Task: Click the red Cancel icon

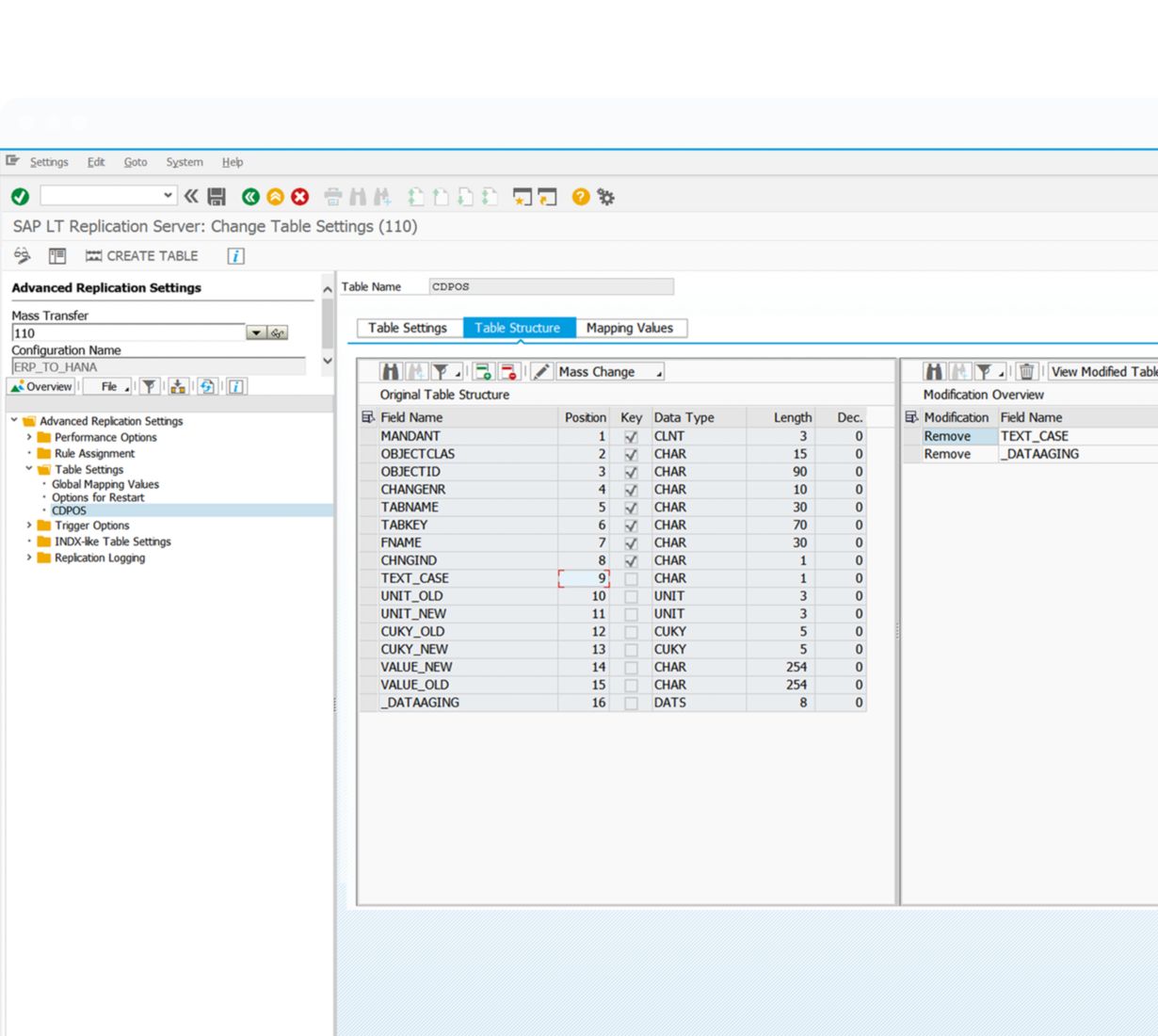Action: (299, 197)
